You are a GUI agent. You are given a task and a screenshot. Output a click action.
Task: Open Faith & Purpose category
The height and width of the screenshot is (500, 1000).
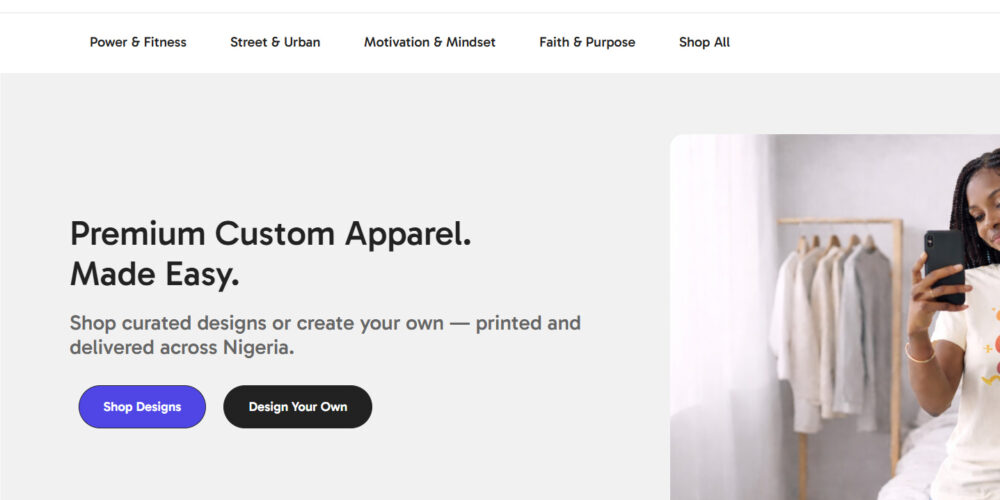[x=587, y=42]
